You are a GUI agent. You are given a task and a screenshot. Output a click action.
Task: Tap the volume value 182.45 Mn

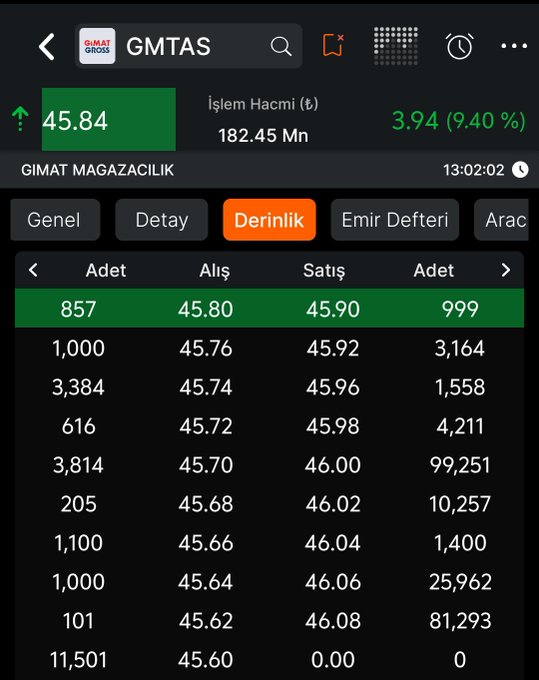click(x=263, y=136)
